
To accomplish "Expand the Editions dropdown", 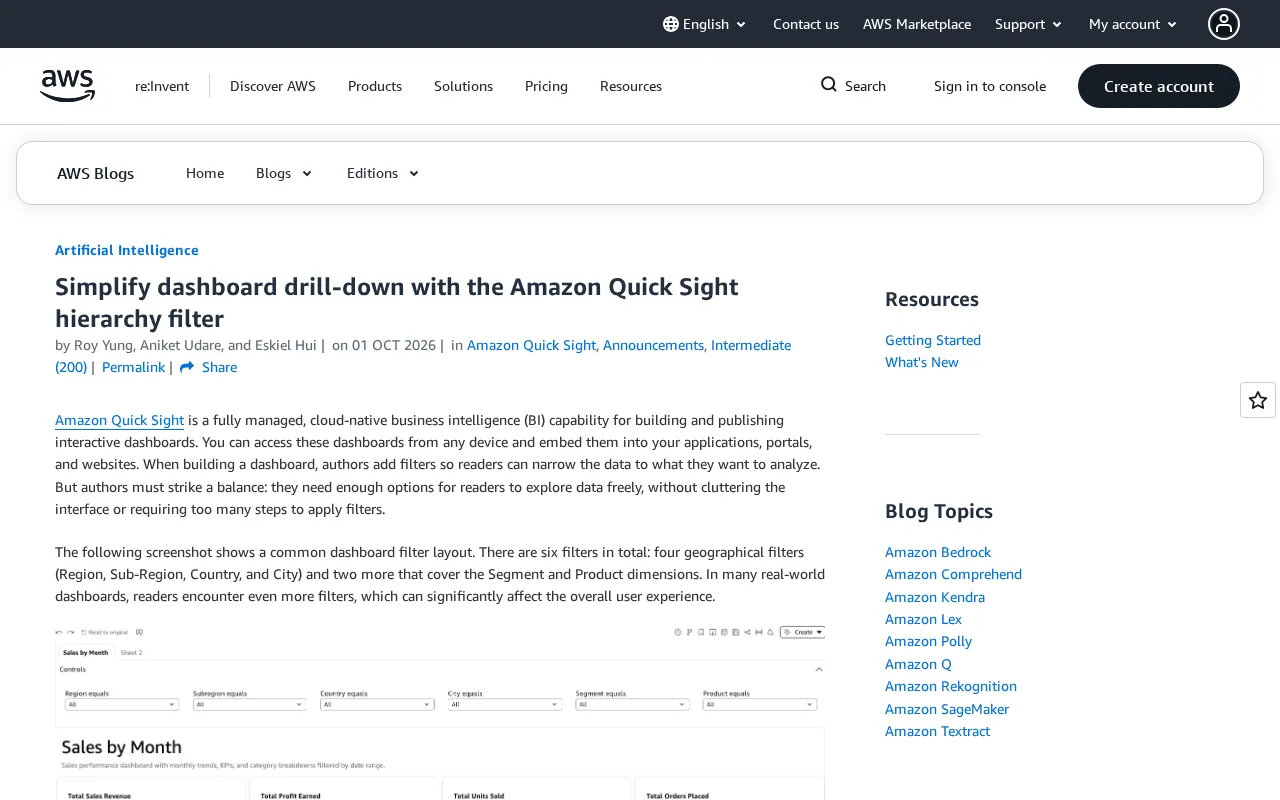I will (x=383, y=173).
